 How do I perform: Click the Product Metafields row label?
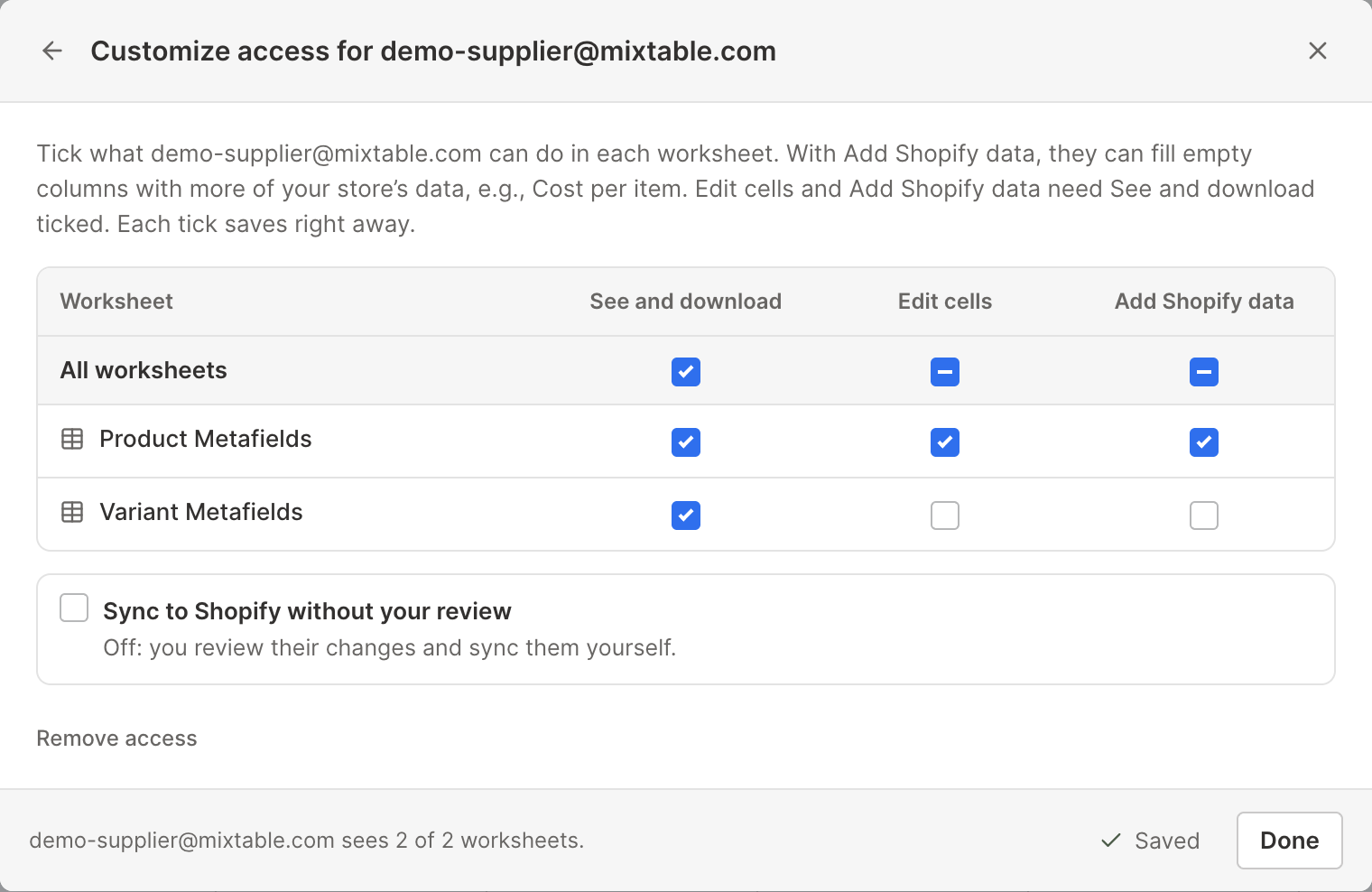point(206,439)
